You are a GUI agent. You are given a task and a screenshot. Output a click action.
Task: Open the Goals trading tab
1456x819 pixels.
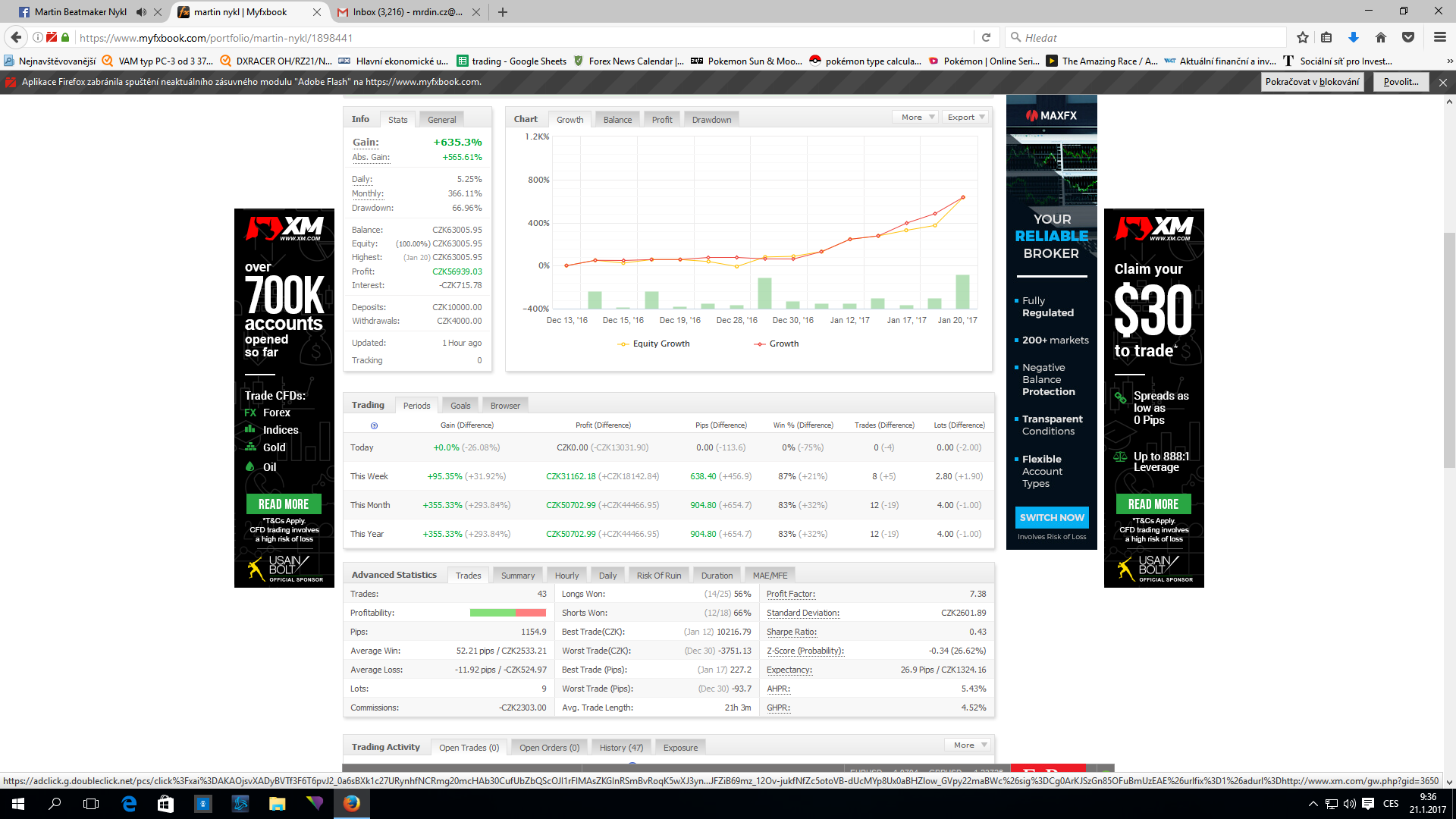point(460,406)
